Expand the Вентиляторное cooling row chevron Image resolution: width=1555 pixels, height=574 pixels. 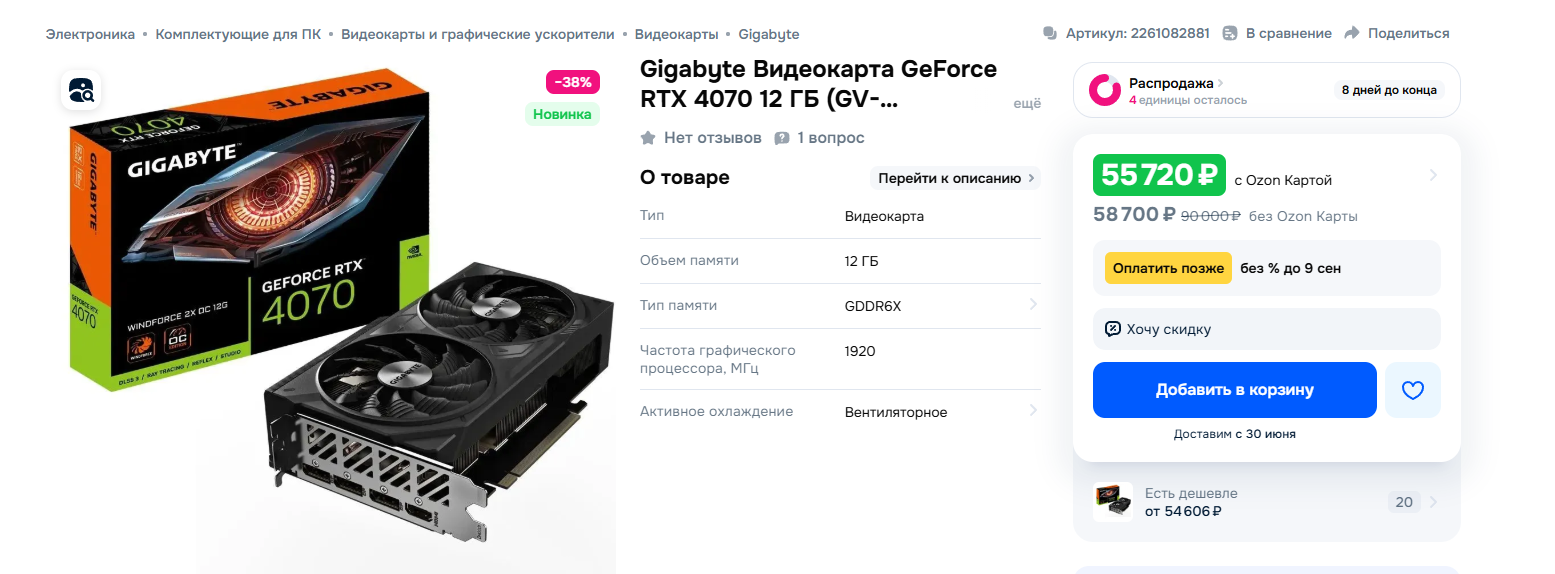click(x=1032, y=410)
